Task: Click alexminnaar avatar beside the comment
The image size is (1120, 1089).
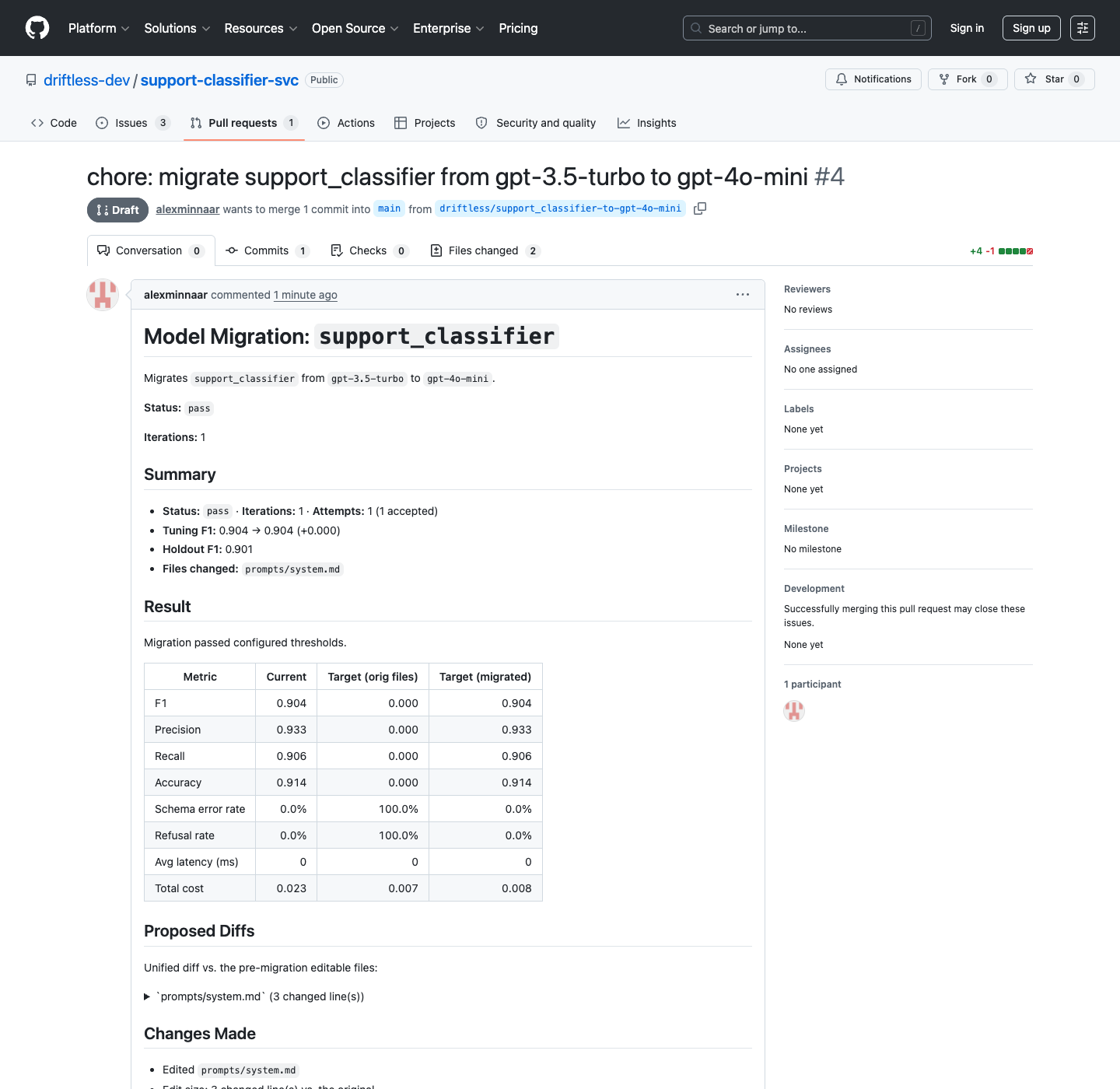Action: tap(103, 295)
